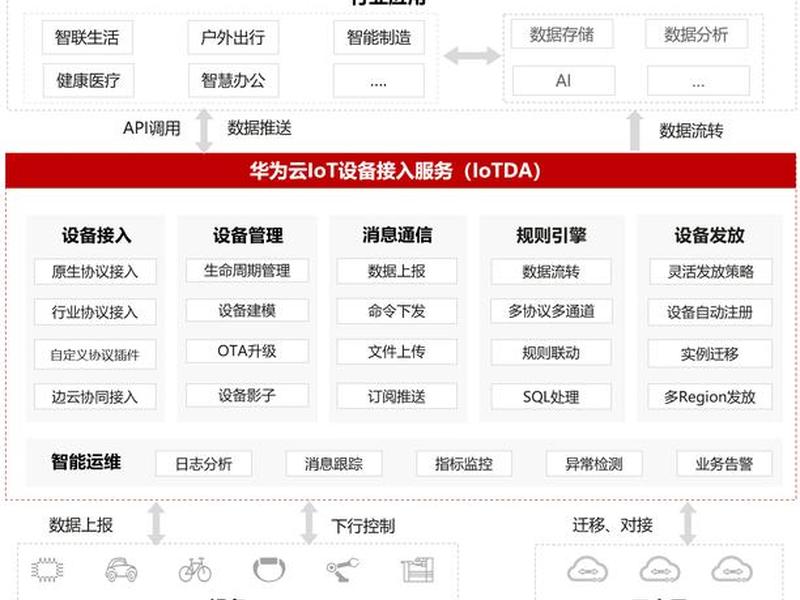The height and width of the screenshot is (600, 800).
Task: Click the 多协议多通道 box
Action: coord(551,311)
